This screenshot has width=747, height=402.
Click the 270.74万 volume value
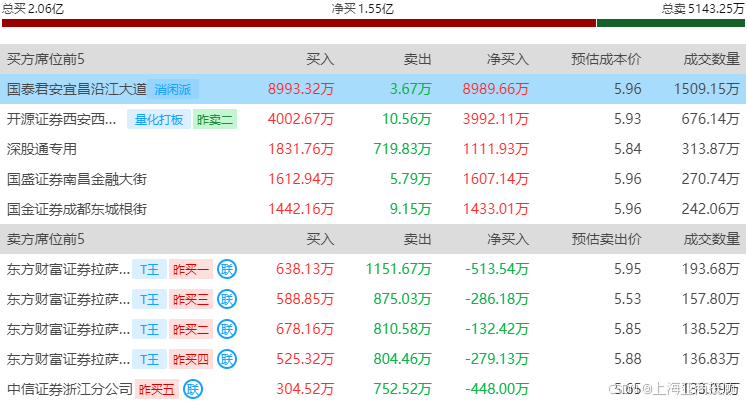point(711,179)
